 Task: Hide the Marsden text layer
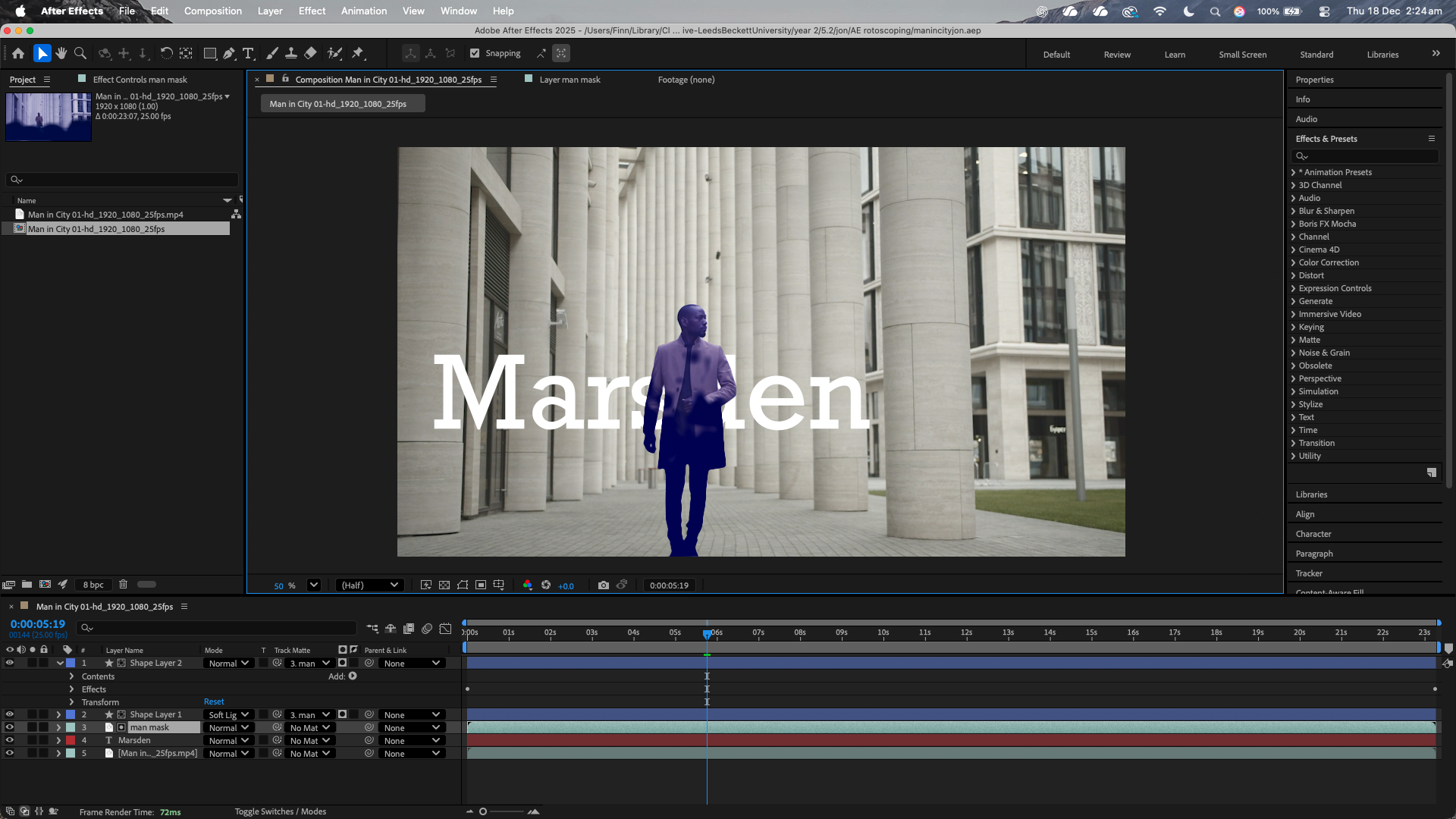[x=10, y=741]
